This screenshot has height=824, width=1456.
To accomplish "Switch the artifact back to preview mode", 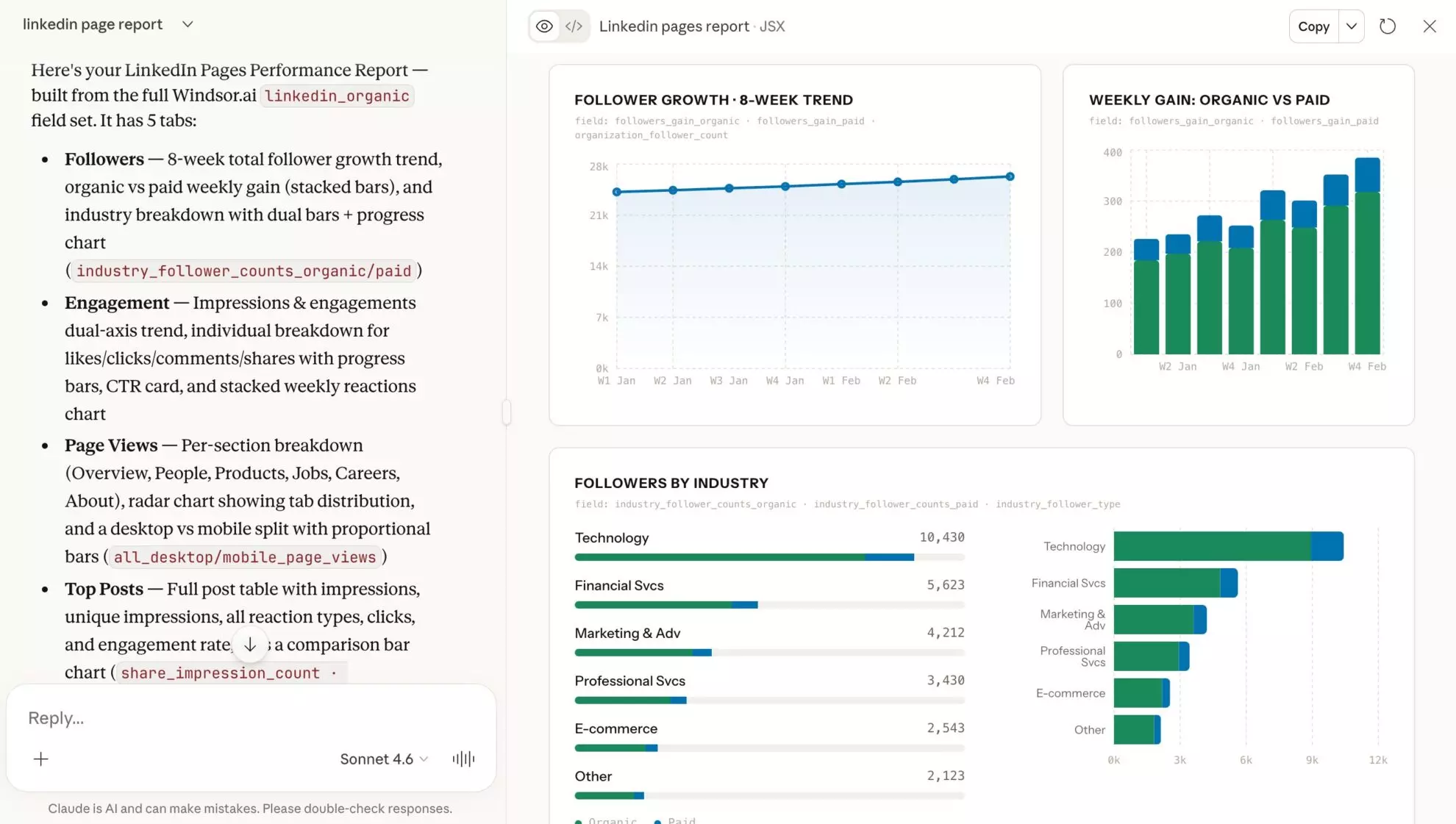I will [x=543, y=26].
